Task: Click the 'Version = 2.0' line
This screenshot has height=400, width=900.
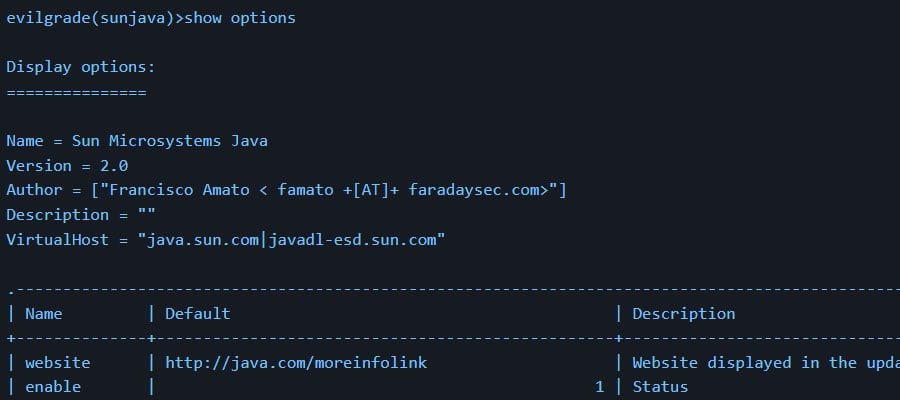Action: click(67, 166)
